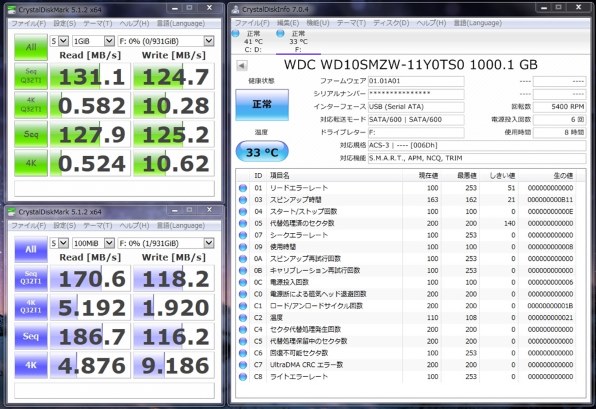Open 機能(U) menu in CrystalDiskInfo
The width and height of the screenshot is (596, 409).
pos(318,23)
